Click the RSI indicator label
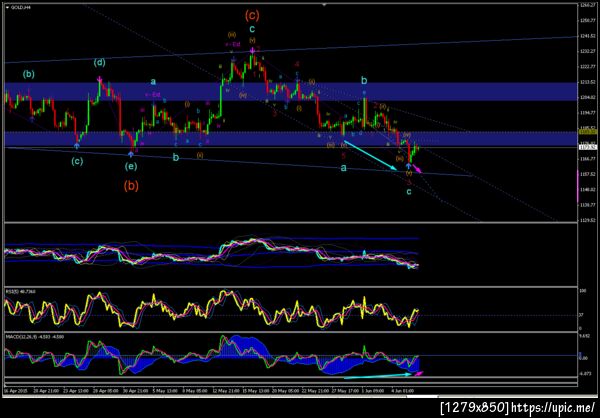Image resolution: width=600 pixels, height=418 pixels. tap(18, 292)
